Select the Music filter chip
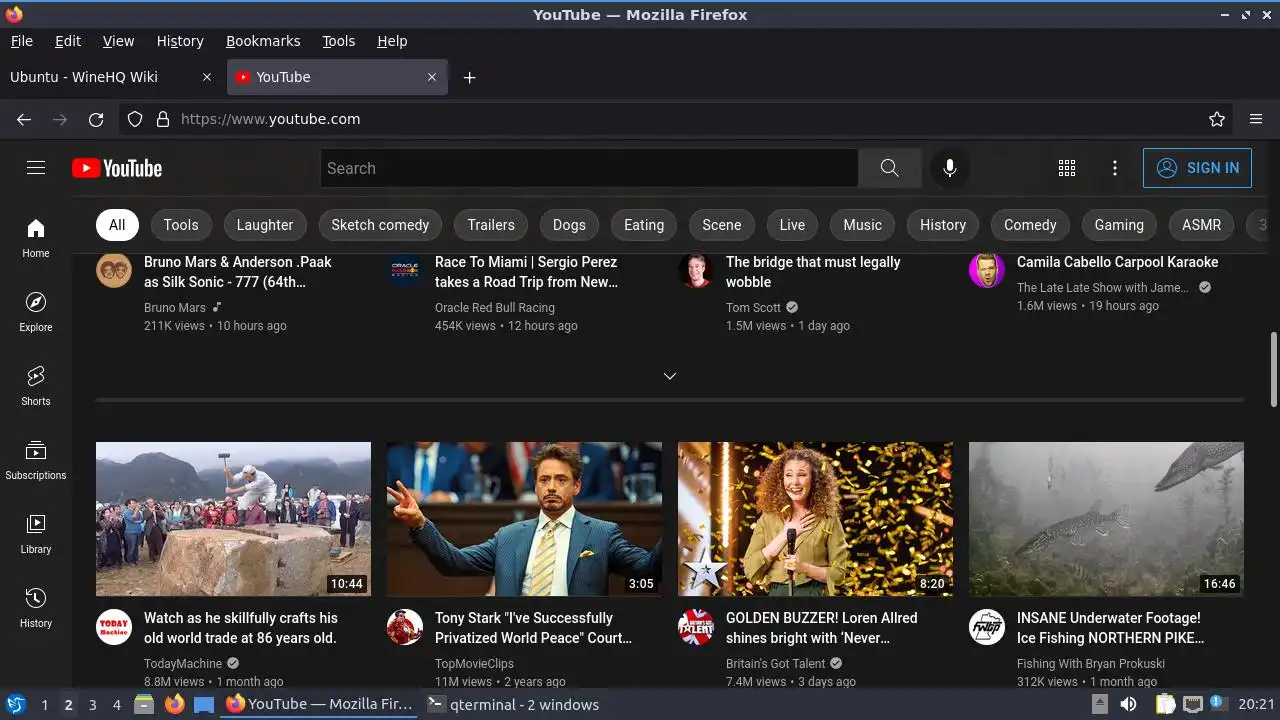Screen dimensions: 1280x720 862,225
